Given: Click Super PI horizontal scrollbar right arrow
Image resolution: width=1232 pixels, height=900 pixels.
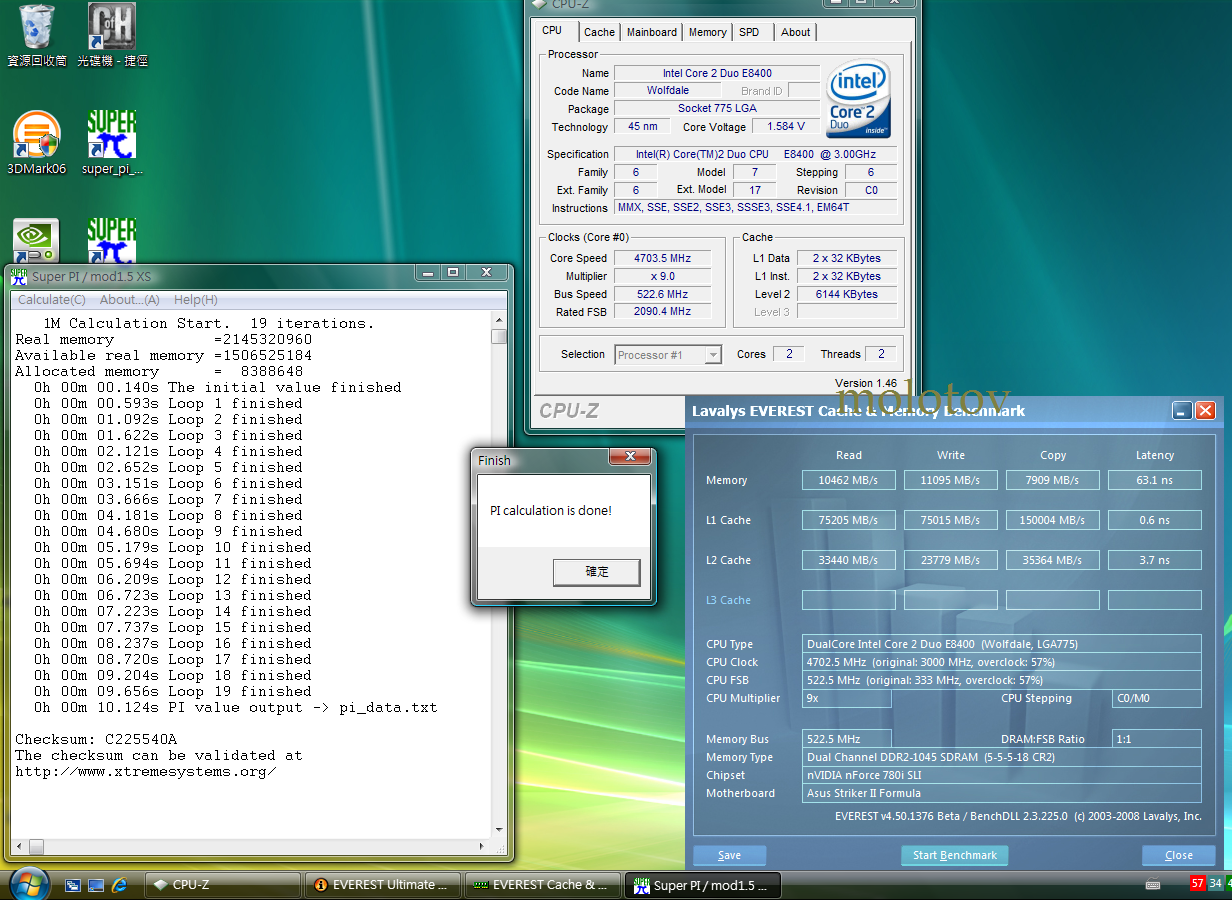Looking at the screenshot, I should pos(483,847).
